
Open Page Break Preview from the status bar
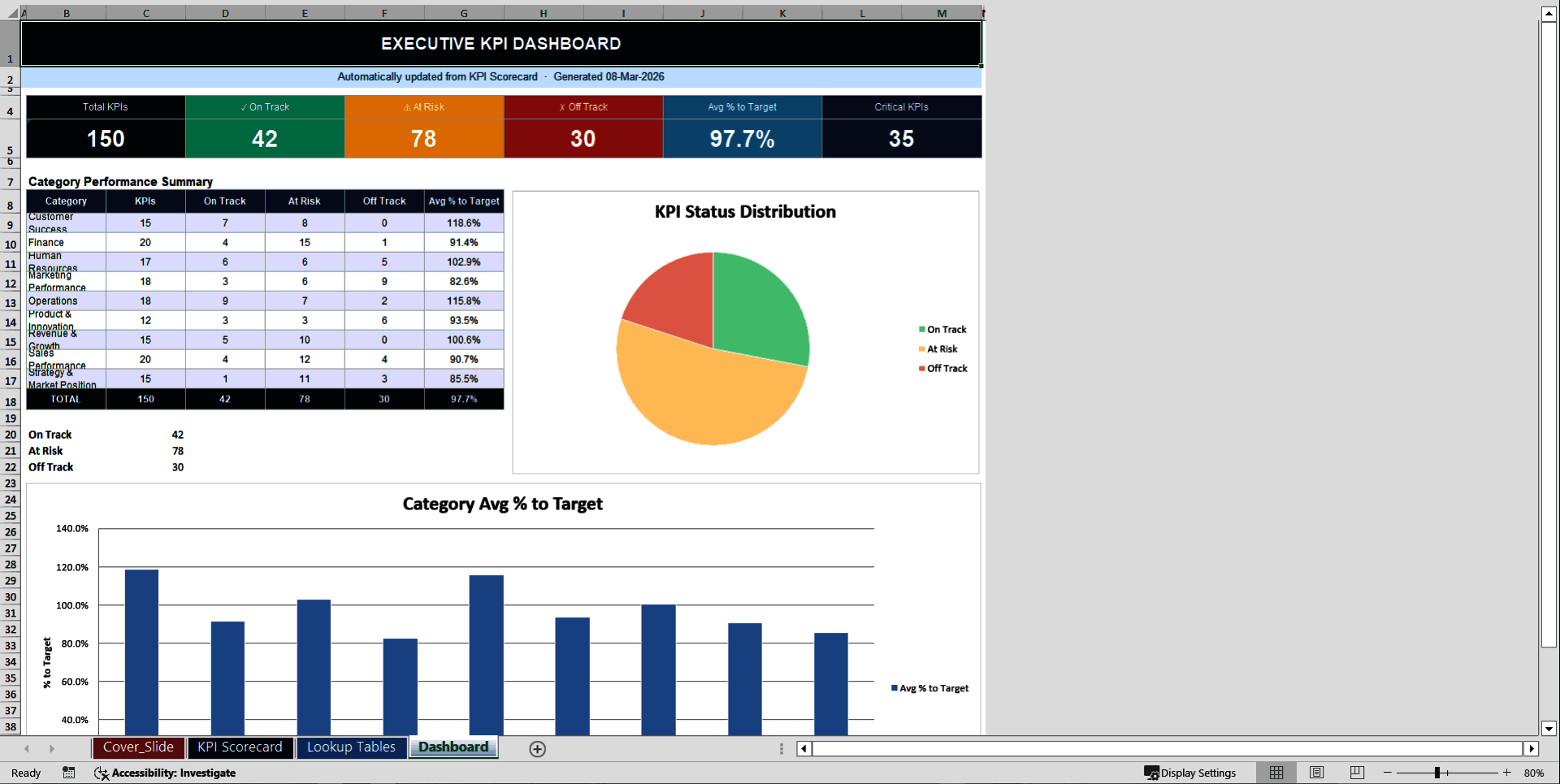tap(1356, 773)
